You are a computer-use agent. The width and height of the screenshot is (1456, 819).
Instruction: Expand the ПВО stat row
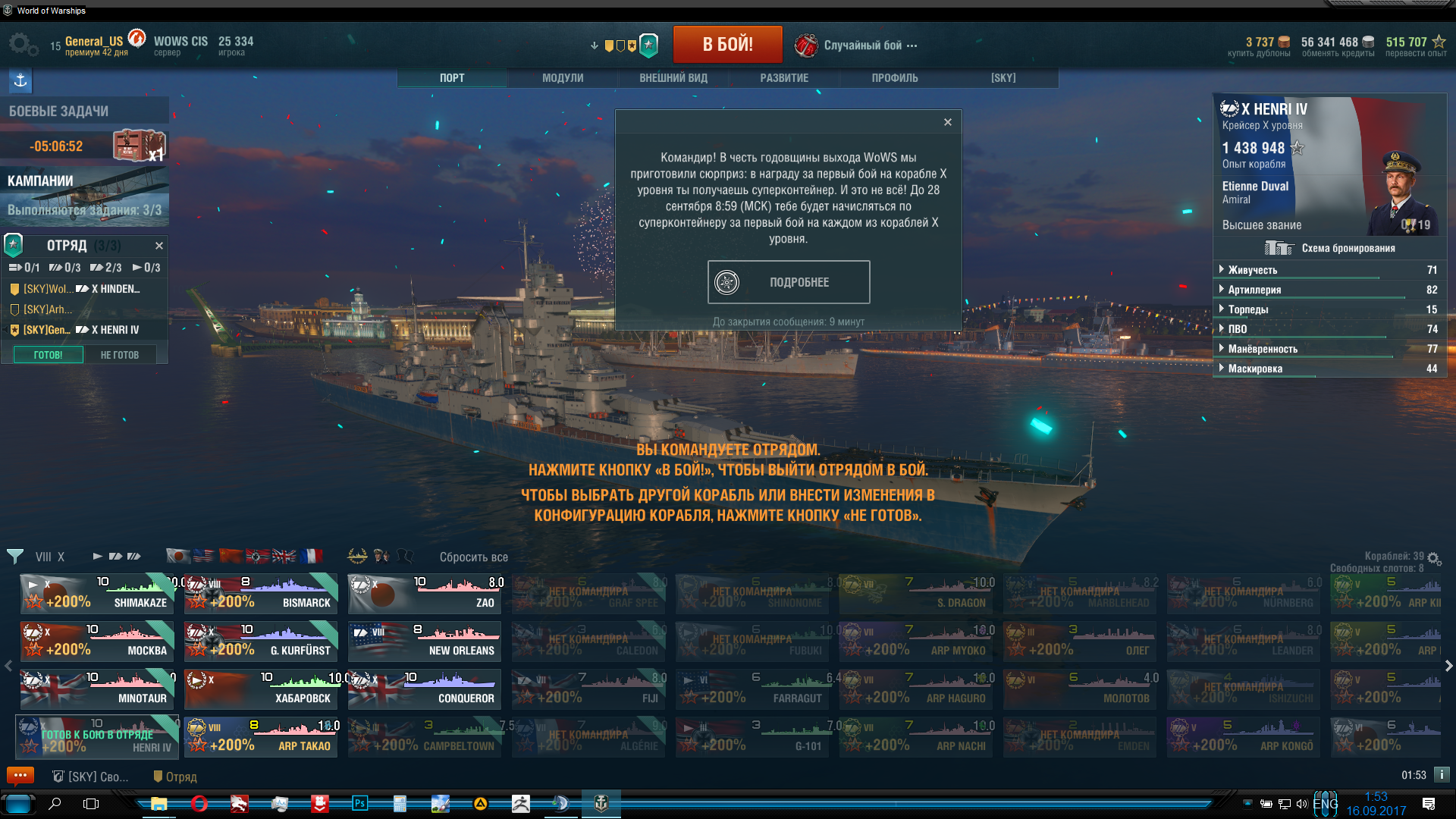[x=1329, y=329]
